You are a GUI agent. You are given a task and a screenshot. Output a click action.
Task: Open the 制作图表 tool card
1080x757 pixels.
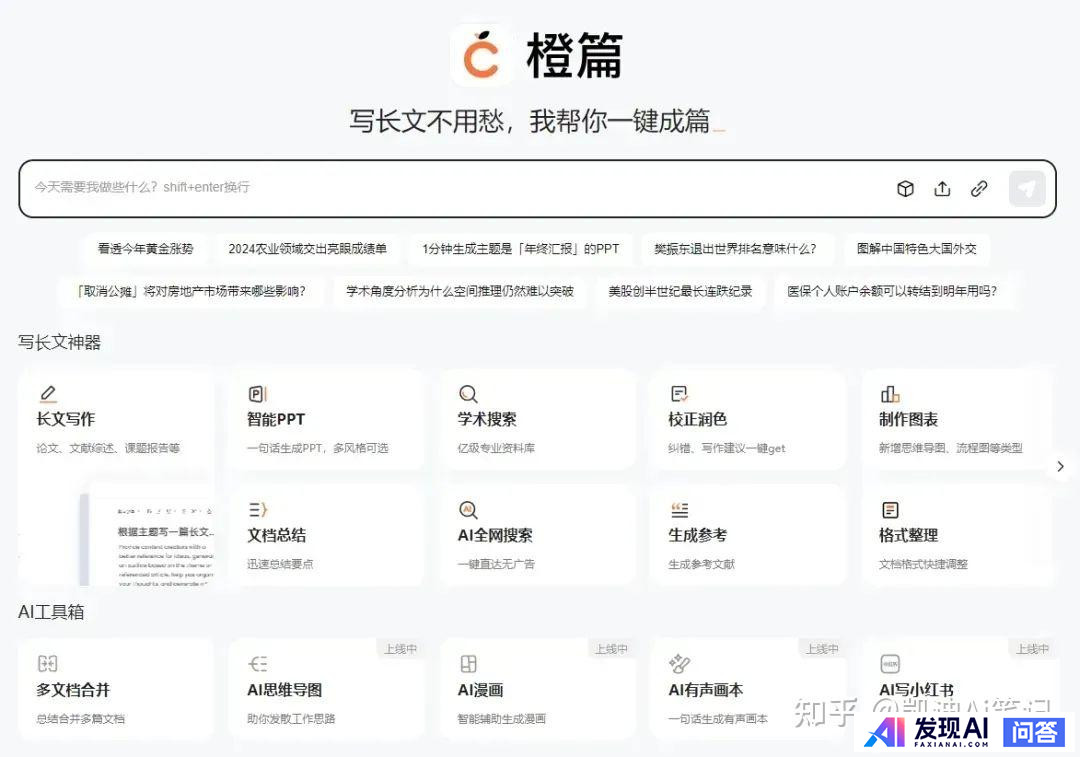click(x=957, y=420)
